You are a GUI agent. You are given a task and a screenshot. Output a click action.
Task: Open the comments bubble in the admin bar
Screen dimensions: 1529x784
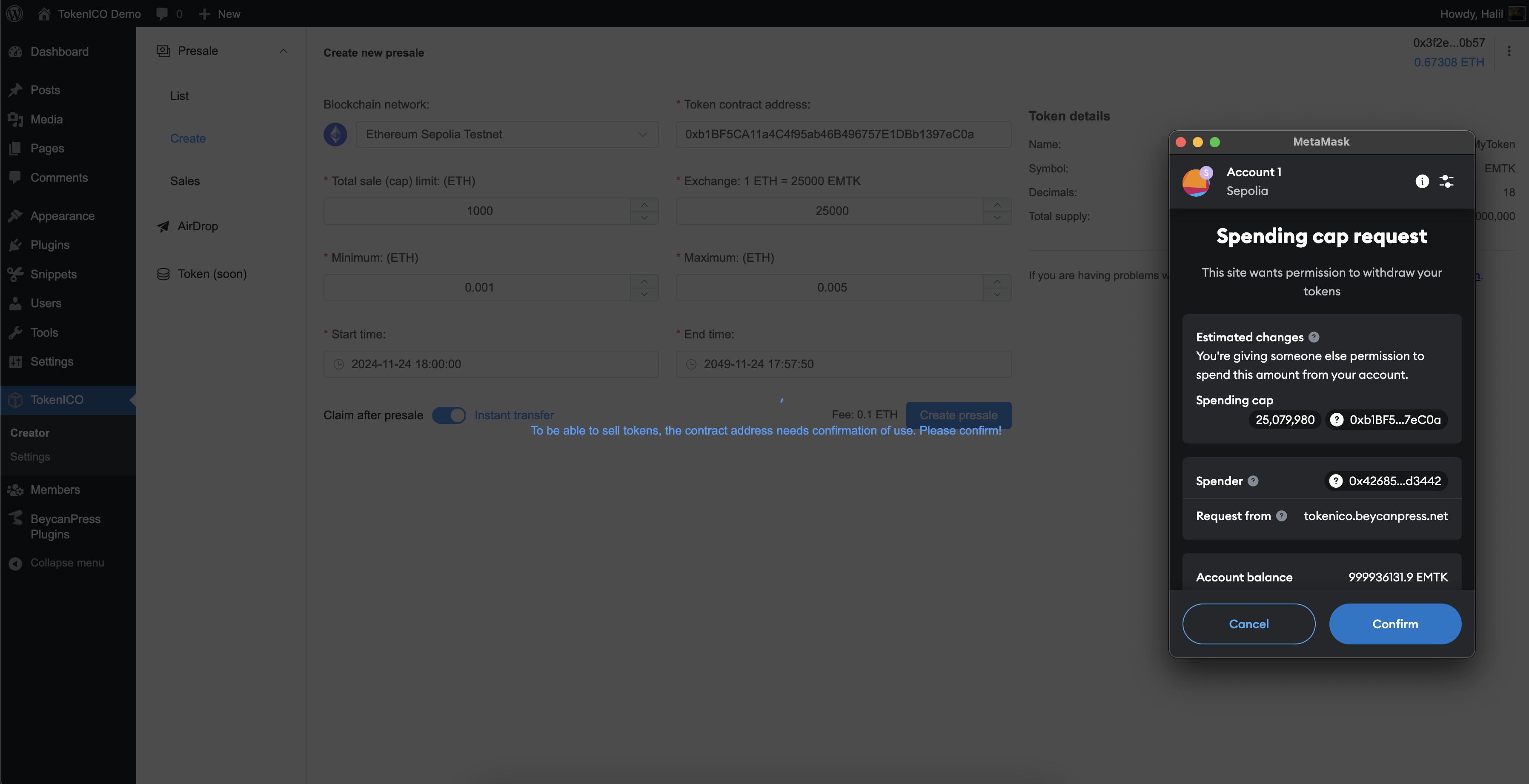[x=162, y=14]
